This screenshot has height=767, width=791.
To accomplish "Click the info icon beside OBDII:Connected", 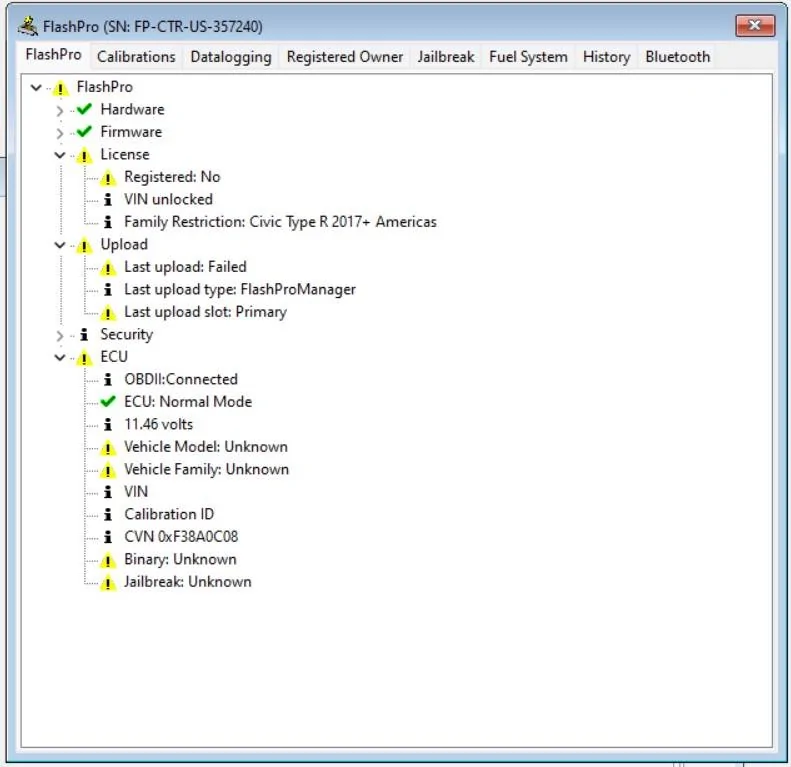I will (x=107, y=379).
